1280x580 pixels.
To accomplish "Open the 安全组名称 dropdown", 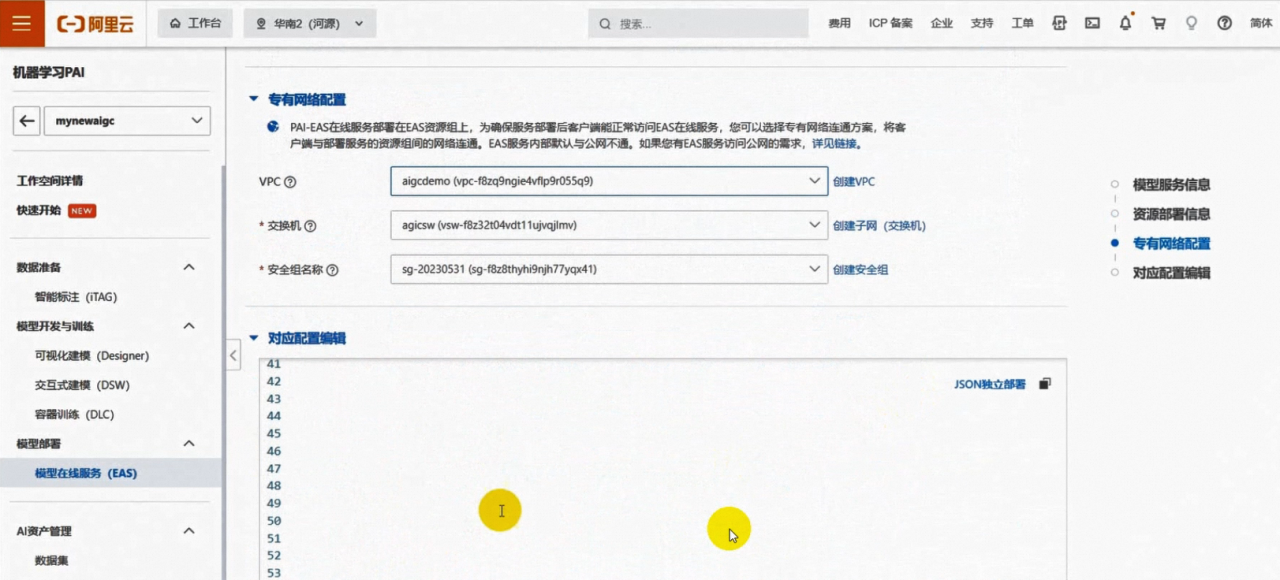I will point(812,268).
